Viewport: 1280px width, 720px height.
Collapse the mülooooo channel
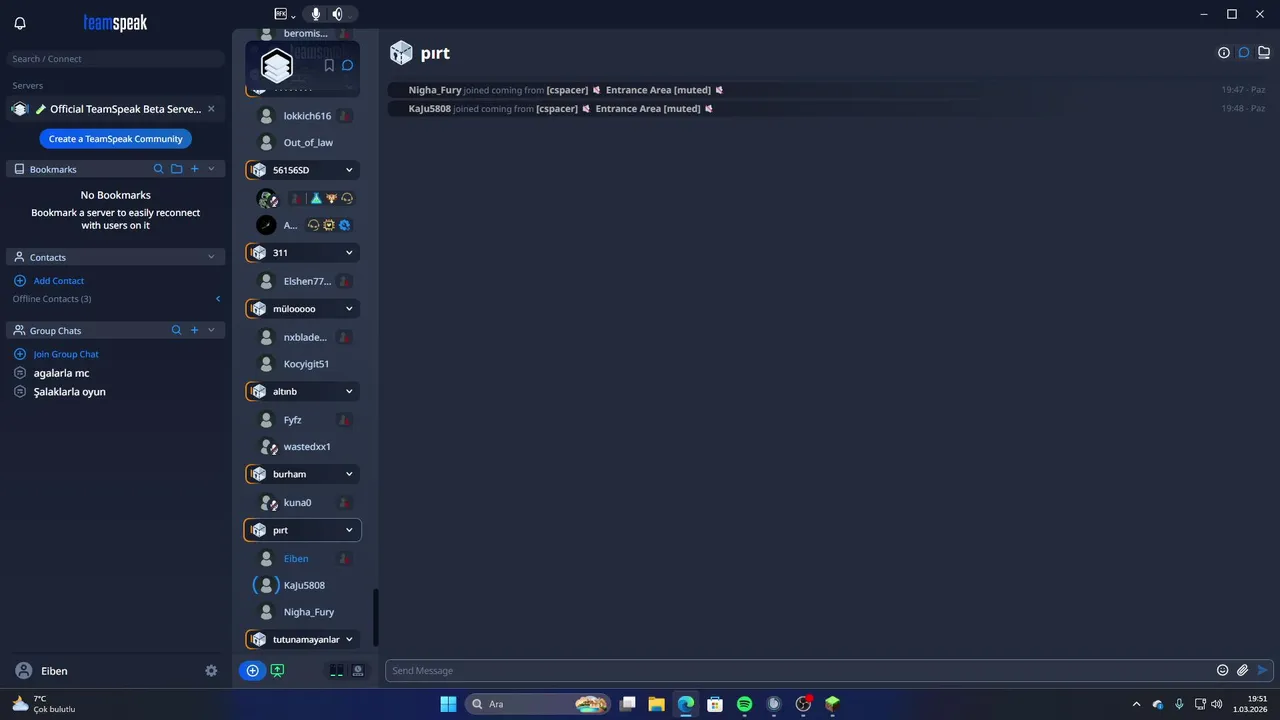coord(349,309)
